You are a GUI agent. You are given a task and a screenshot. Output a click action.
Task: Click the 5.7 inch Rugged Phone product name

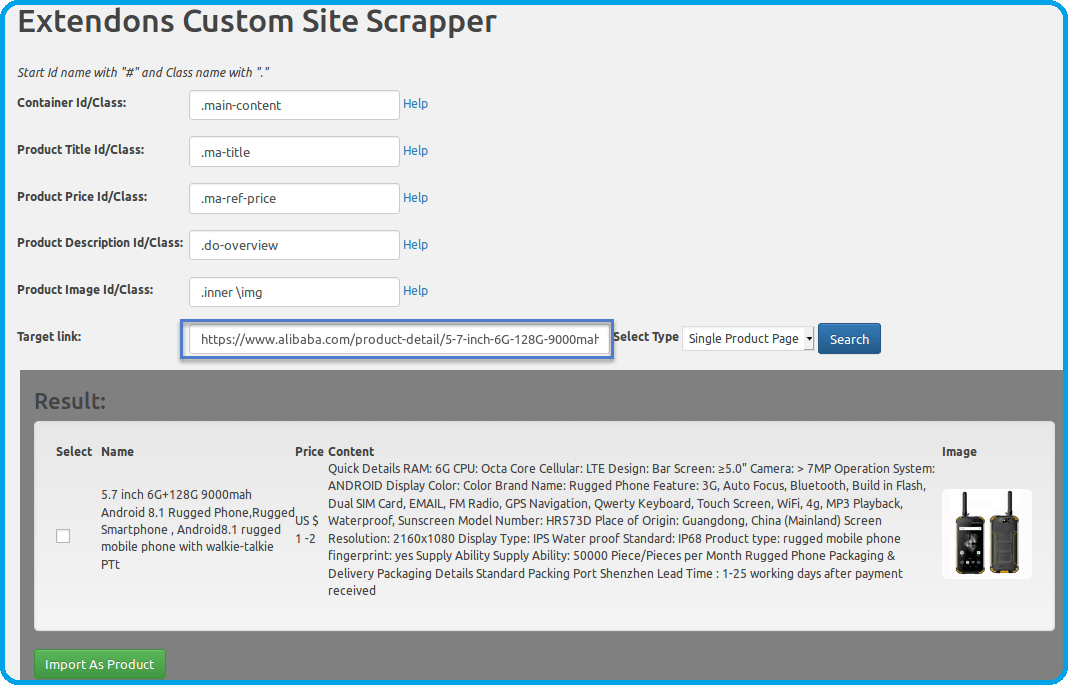[x=195, y=530]
